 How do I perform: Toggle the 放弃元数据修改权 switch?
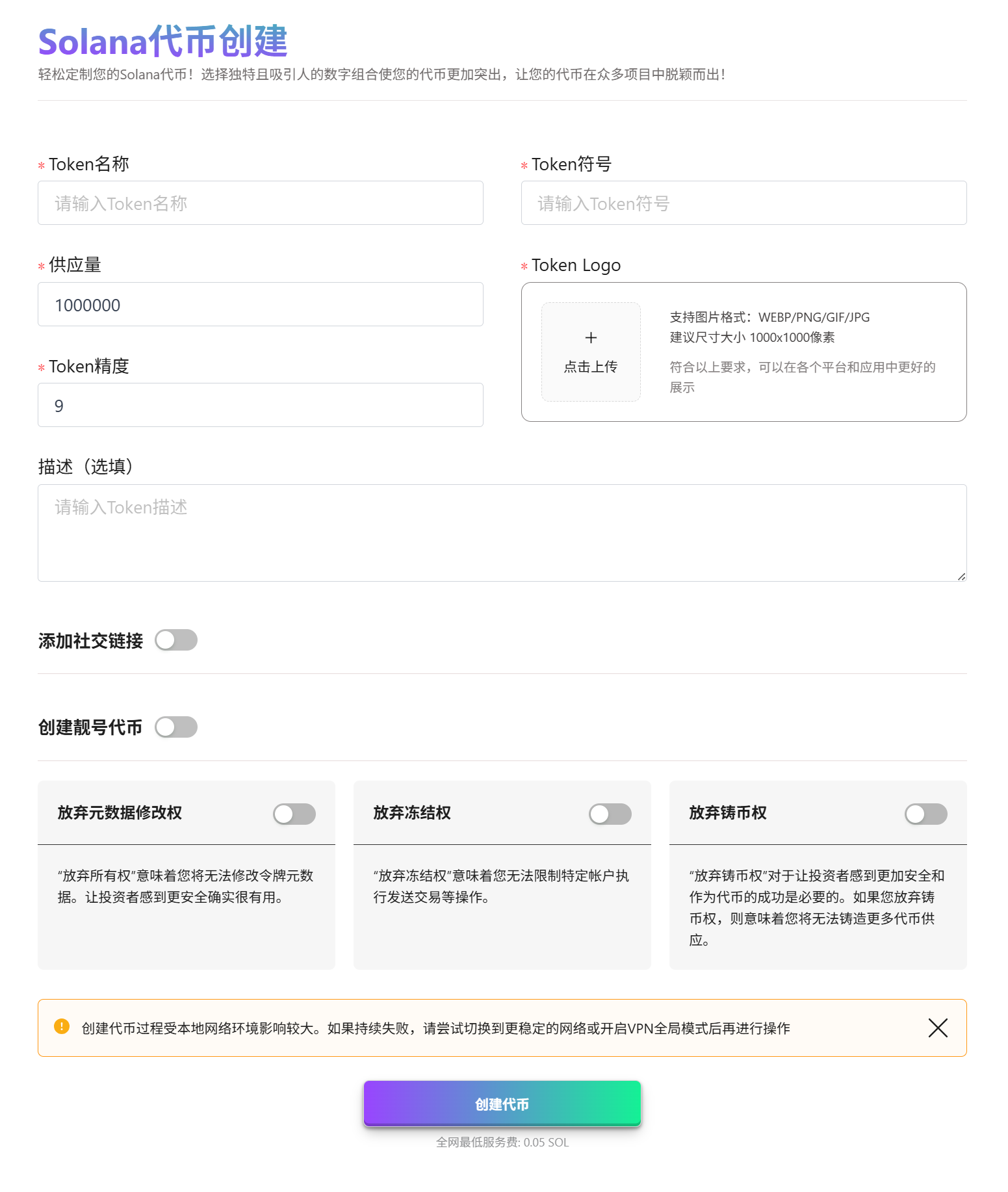[294, 814]
